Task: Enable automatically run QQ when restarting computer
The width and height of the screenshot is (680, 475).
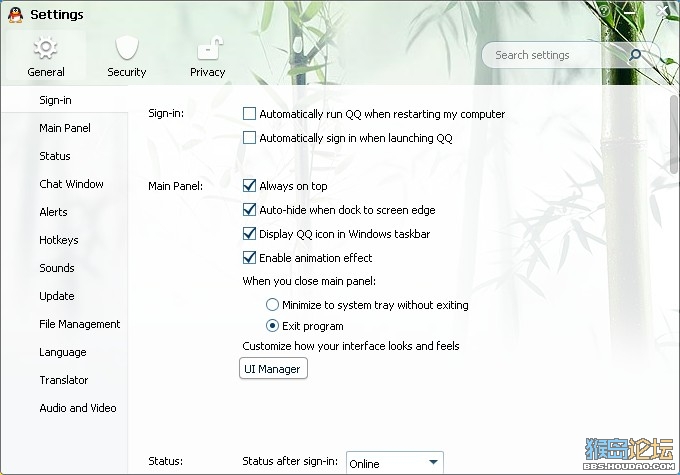Action: 249,114
